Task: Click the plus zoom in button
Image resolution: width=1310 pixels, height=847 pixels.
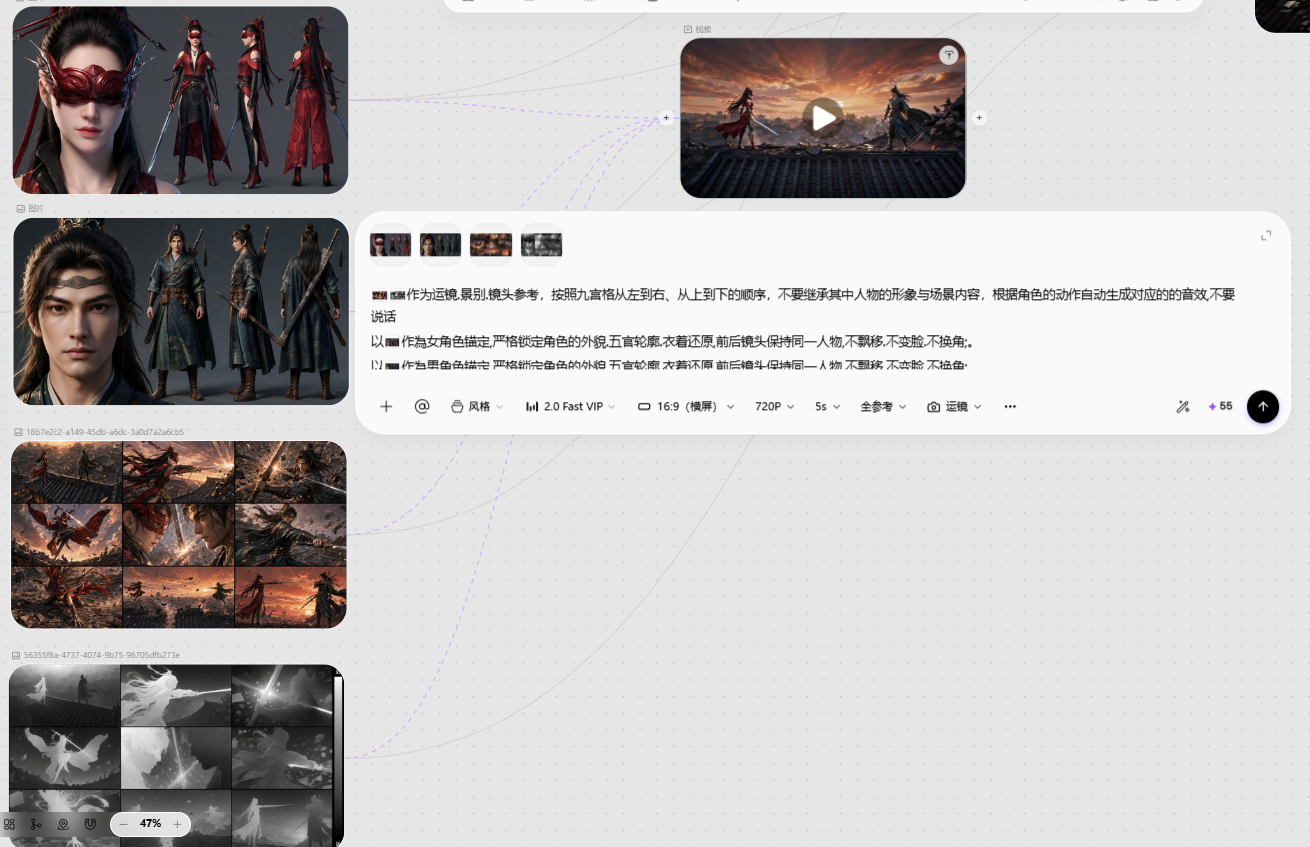Action: [x=177, y=824]
